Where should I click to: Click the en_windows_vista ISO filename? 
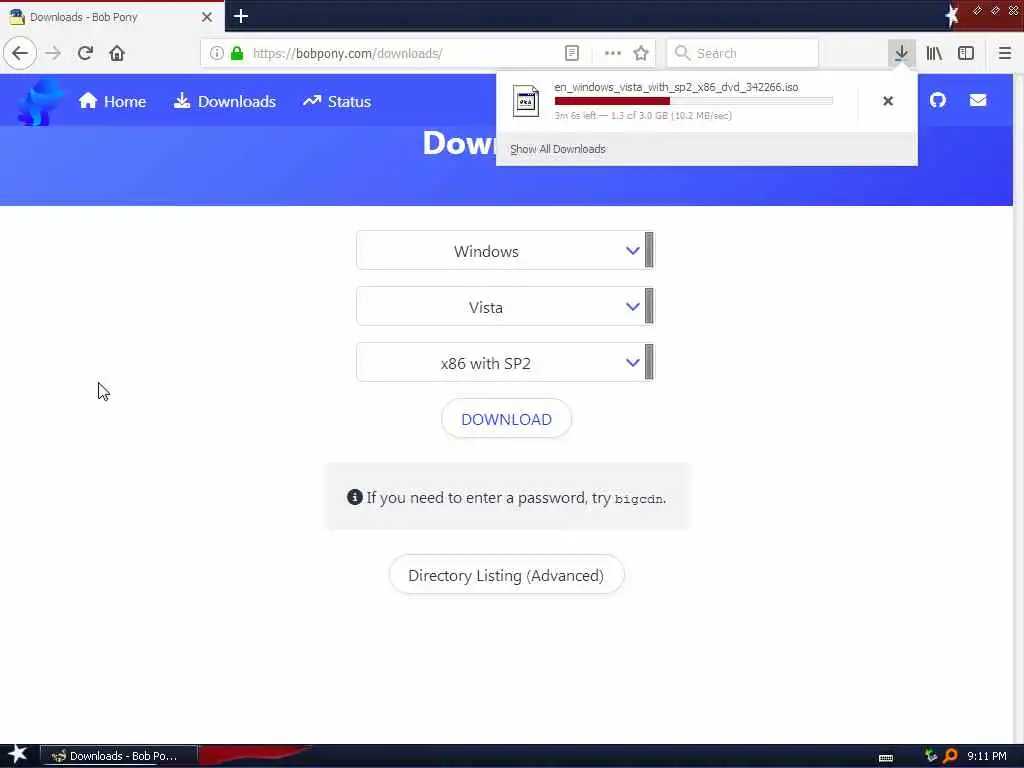(x=676, y=87)
